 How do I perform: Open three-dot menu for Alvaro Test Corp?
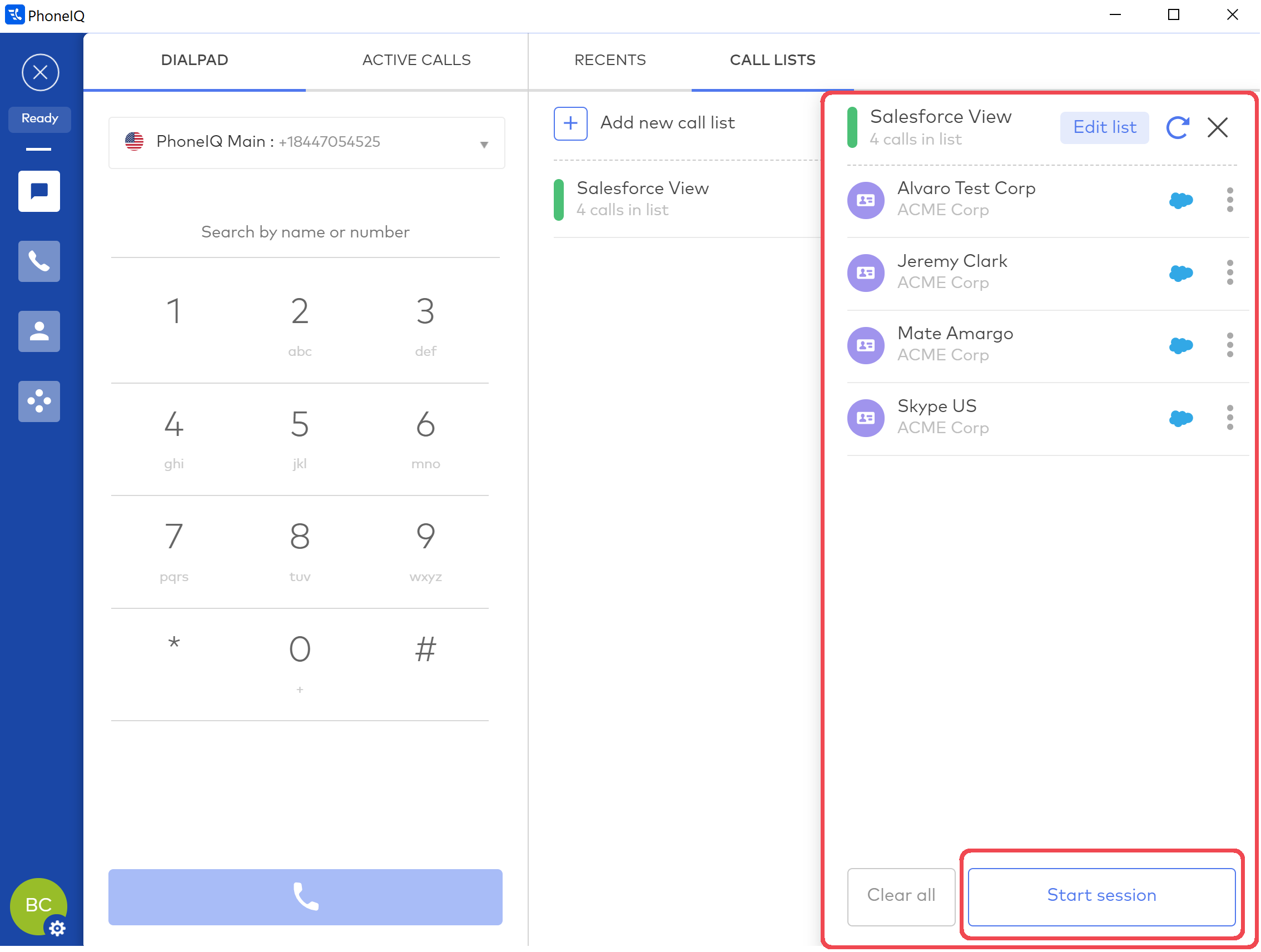[1230, 200]
